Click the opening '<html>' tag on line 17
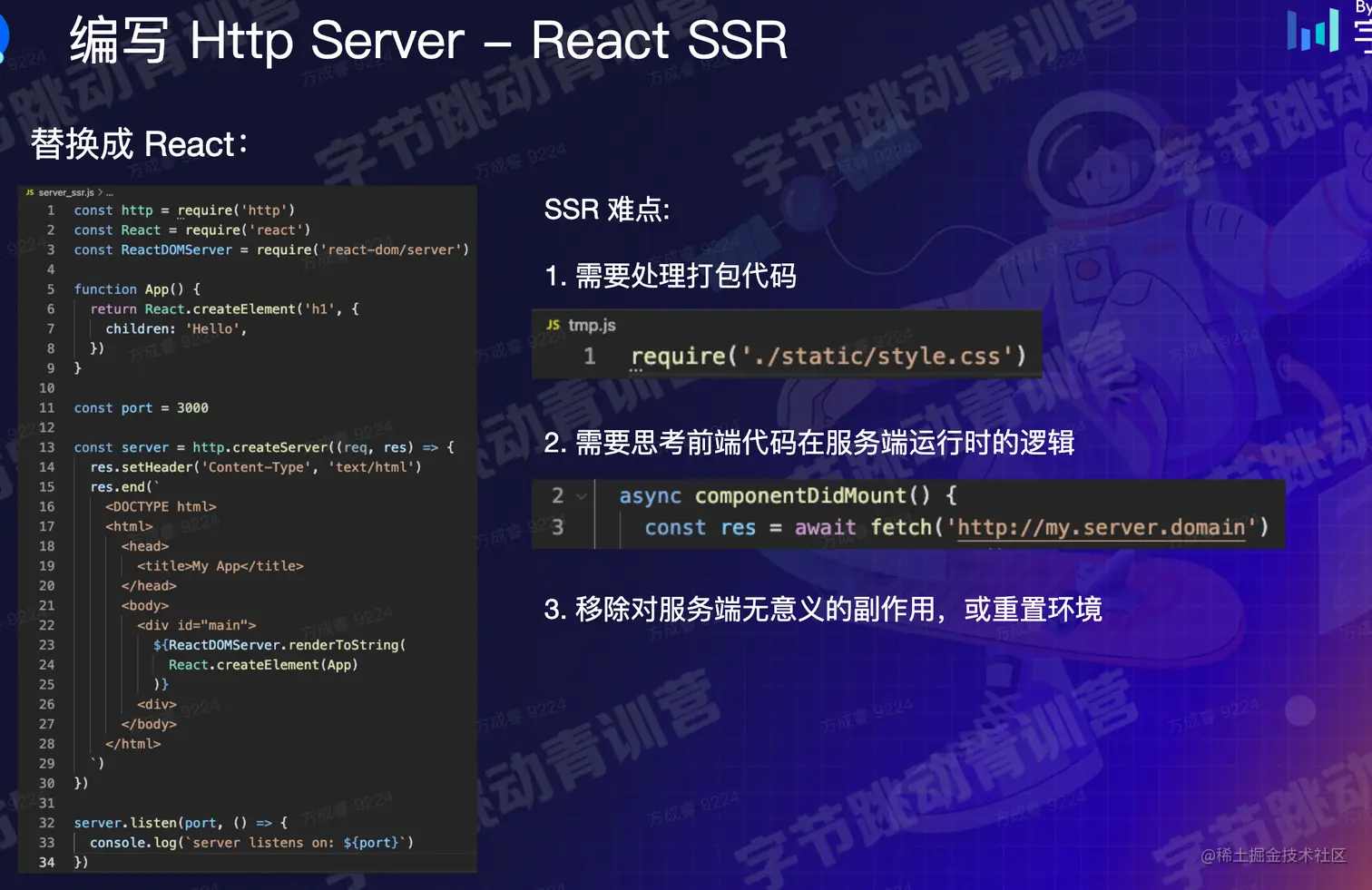1372x890 pixels. coord(129,526)
